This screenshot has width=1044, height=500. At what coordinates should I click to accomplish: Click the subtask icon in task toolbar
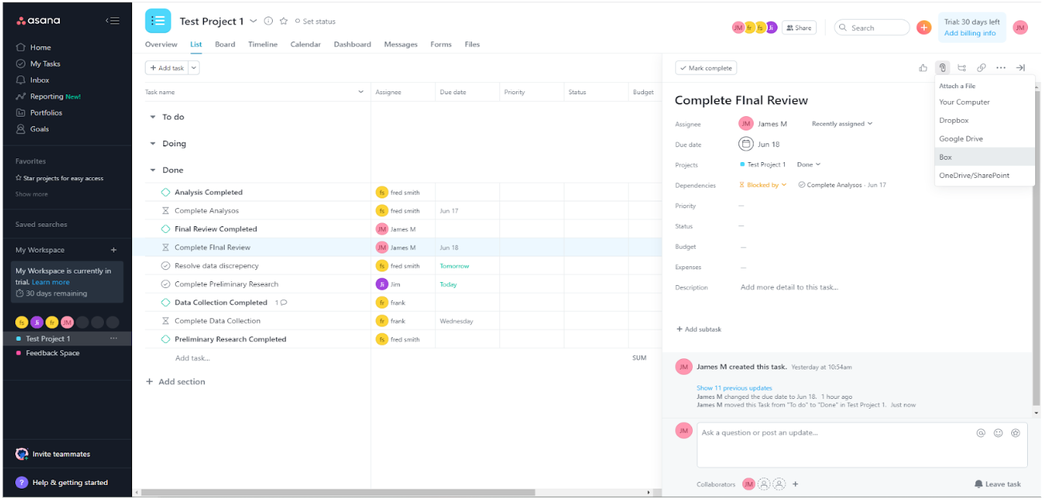click(x=962, y=68)
